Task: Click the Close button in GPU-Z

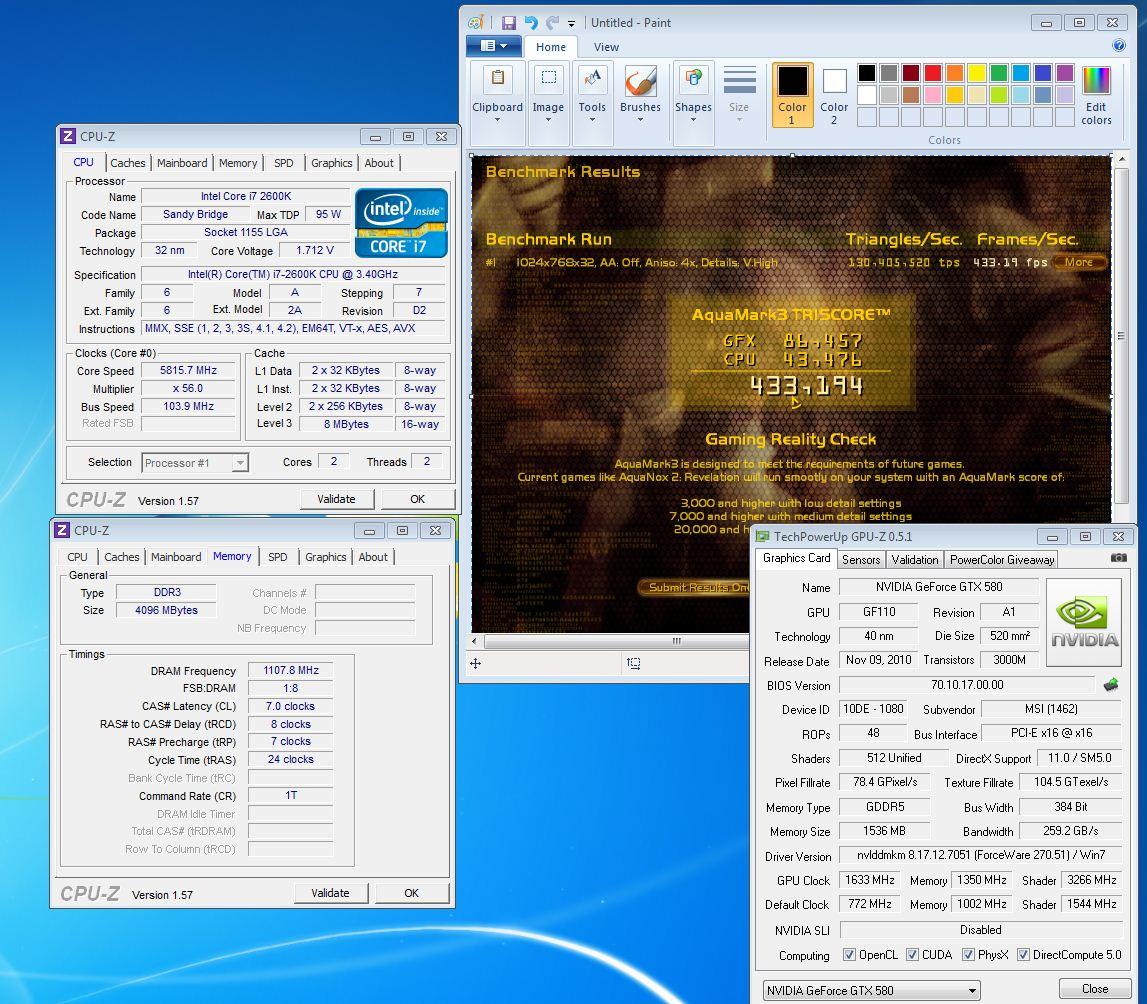Action: coord(1095,989)
